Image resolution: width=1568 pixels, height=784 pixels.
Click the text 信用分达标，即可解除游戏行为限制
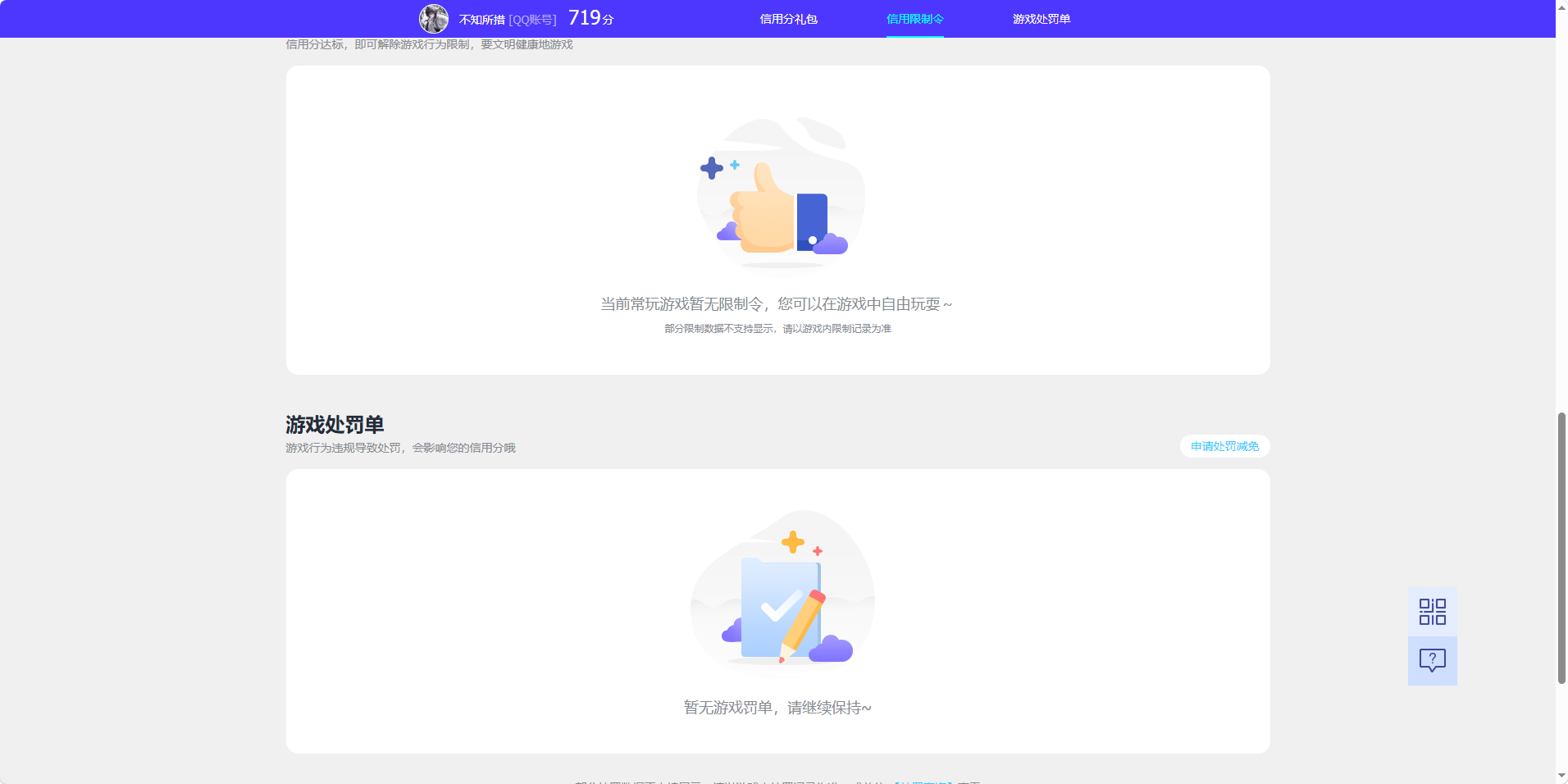coord(378,44)
